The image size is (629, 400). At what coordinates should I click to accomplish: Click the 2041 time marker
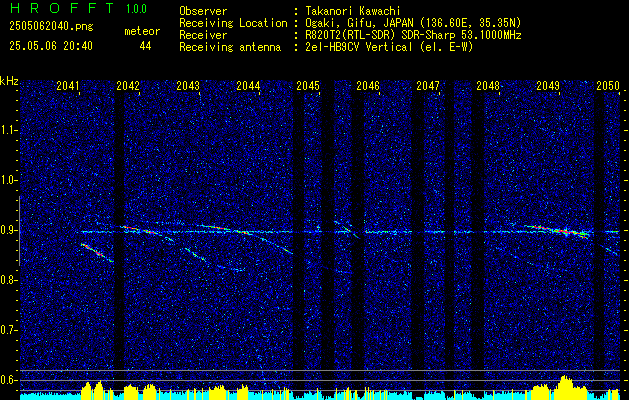point(68,85)
